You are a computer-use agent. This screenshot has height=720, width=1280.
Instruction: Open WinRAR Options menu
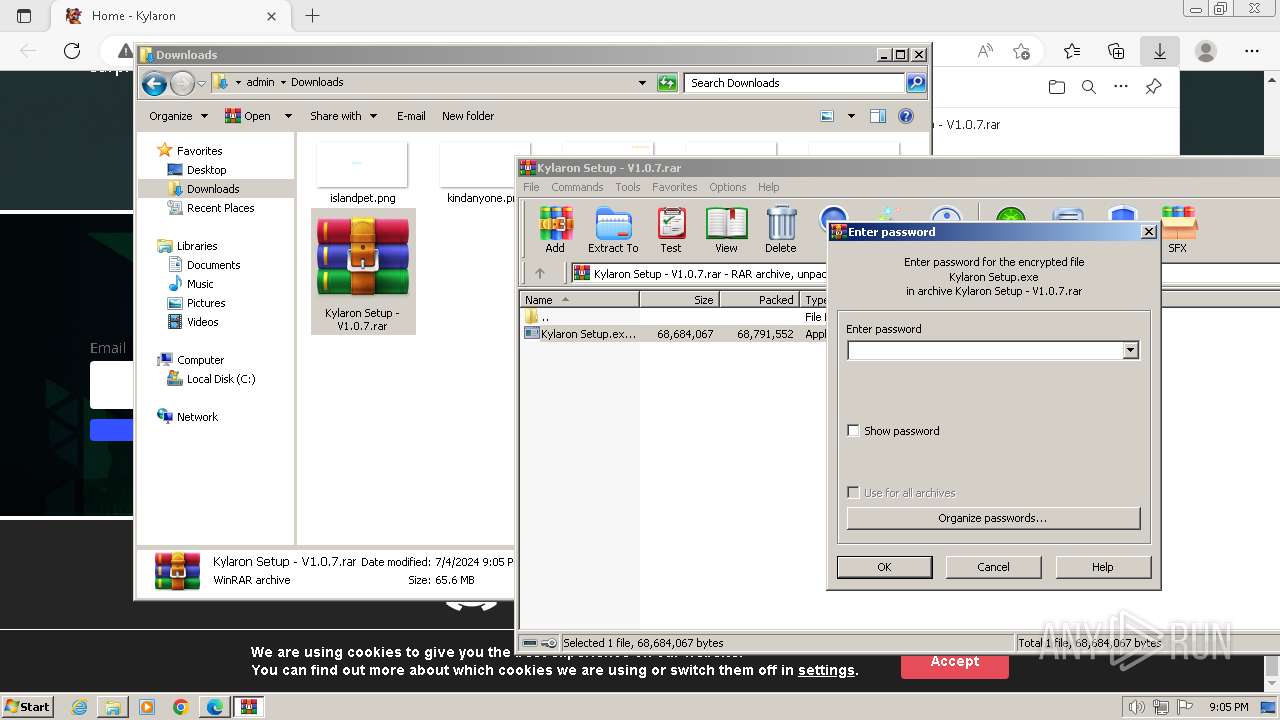(x=728, y=187)
